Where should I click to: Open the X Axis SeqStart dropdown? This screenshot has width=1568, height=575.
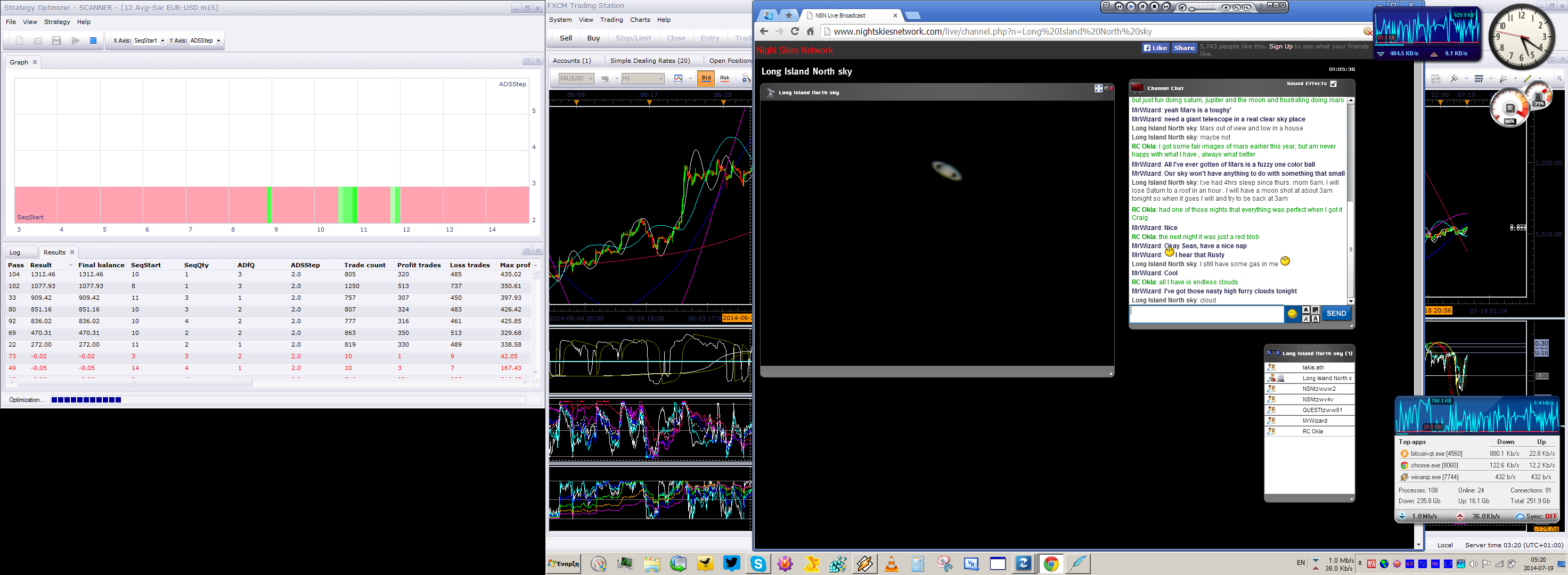(x=150, y=41)
